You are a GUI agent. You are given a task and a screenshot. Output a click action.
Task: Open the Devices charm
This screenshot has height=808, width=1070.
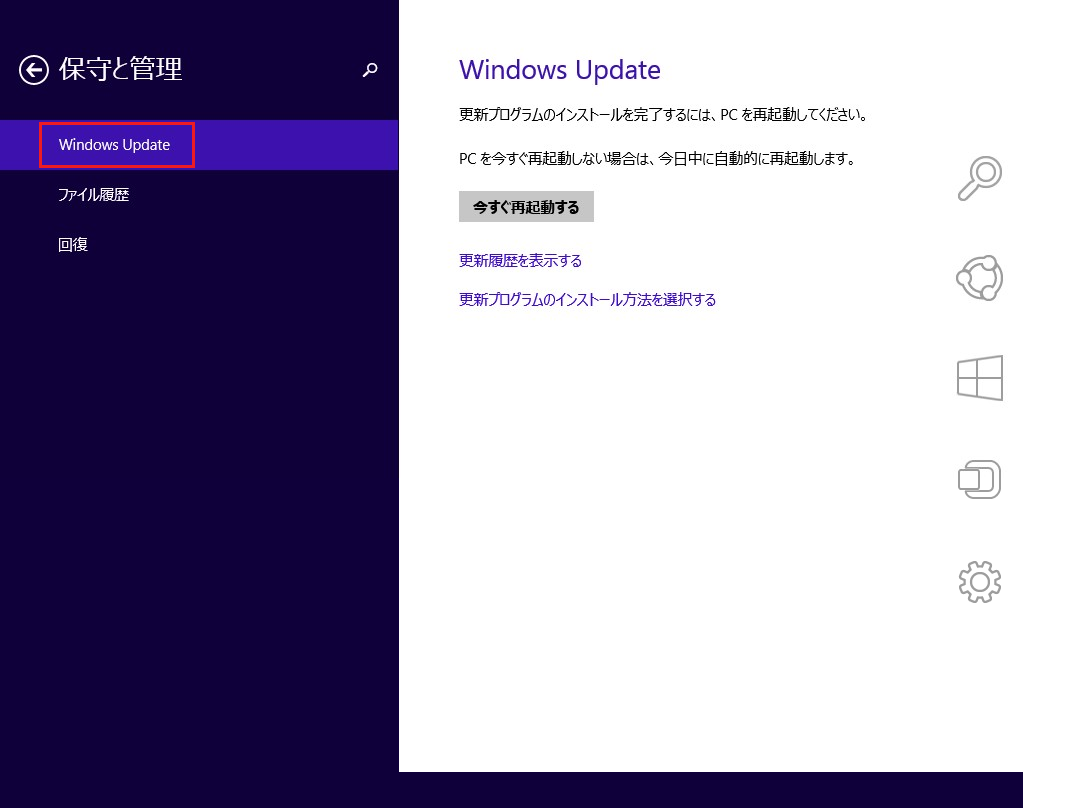coord(979,480)
